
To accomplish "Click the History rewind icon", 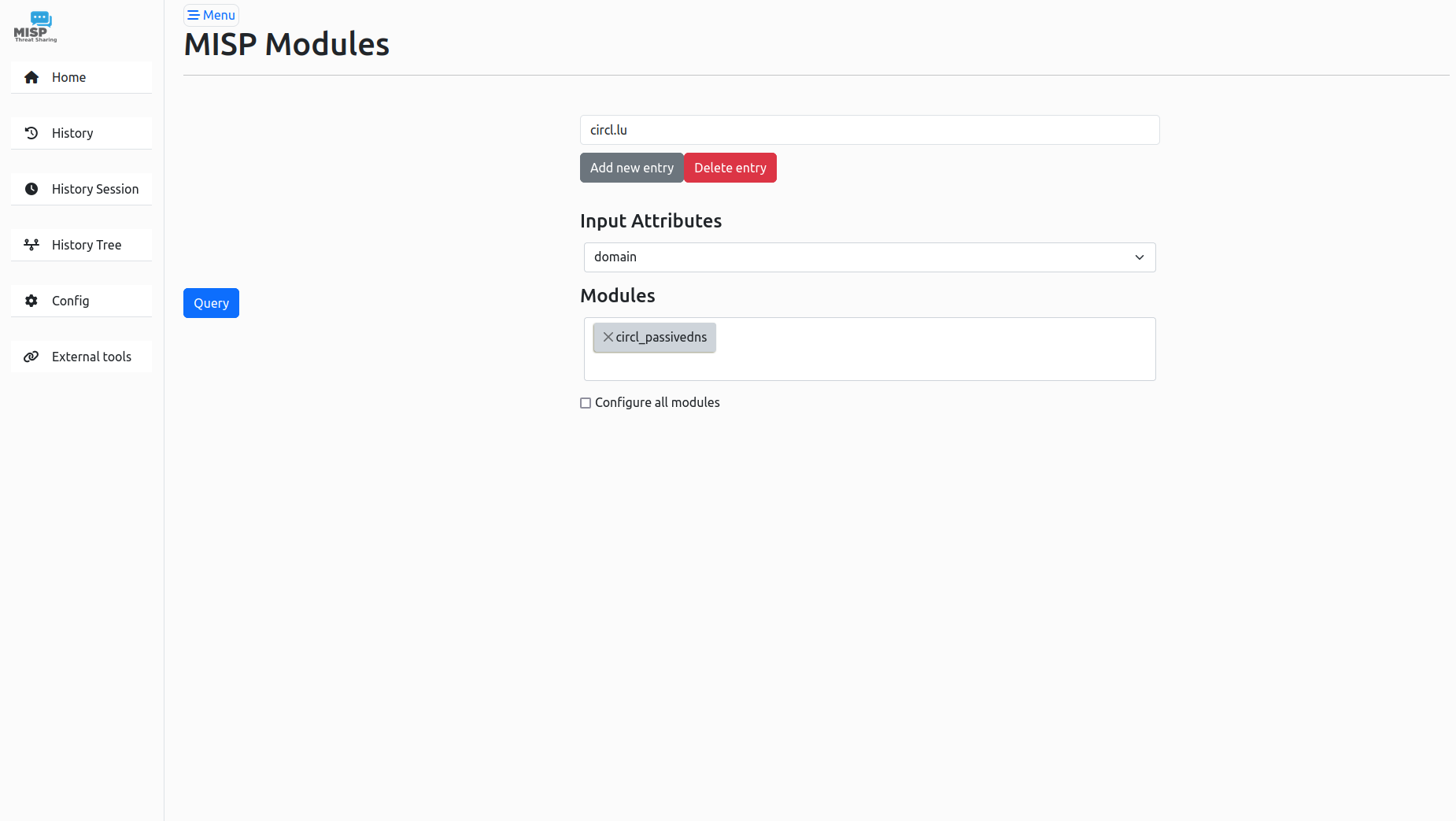I will coord(31,133).
